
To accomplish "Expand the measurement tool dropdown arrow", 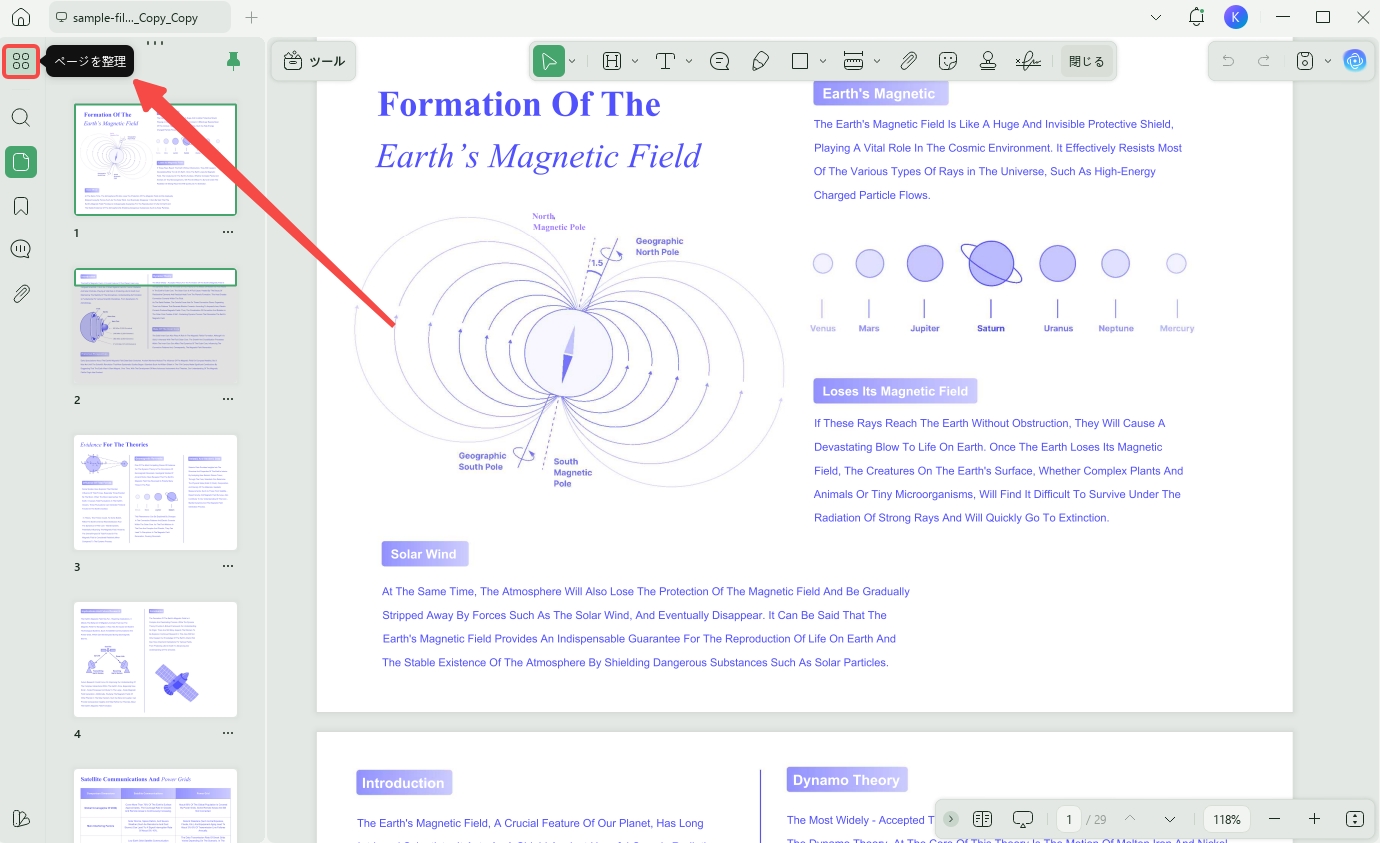I will [x=877, y=61].
